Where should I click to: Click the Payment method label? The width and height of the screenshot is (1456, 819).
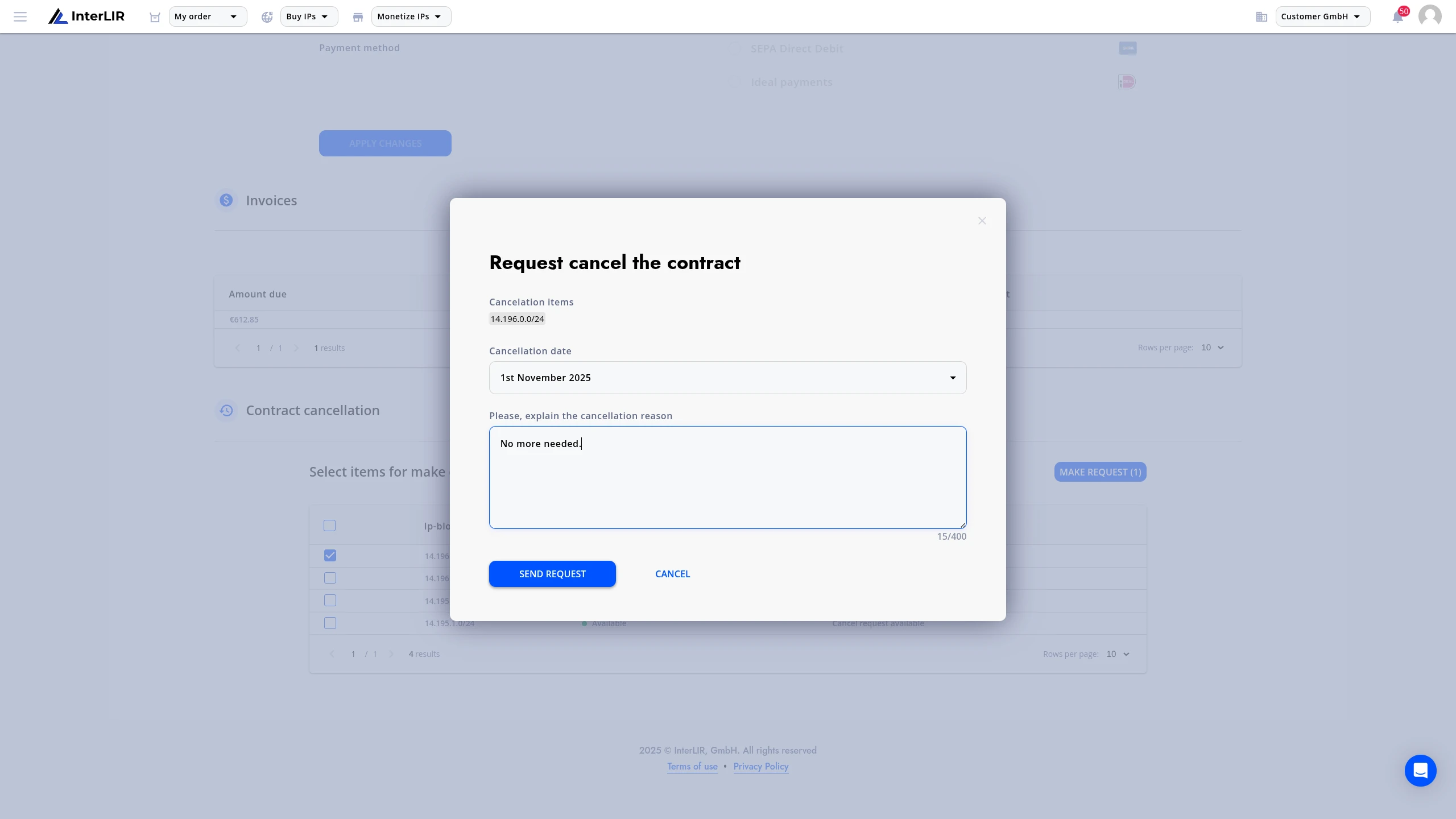click(x=359, y=48)
